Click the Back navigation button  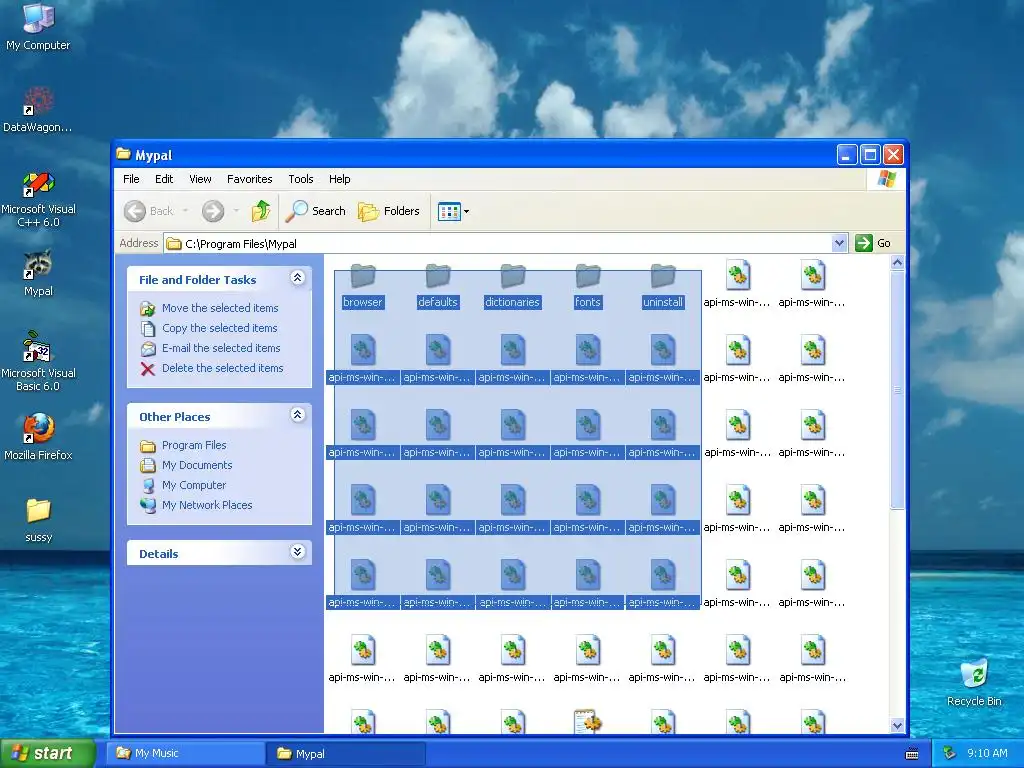point(149,211)
